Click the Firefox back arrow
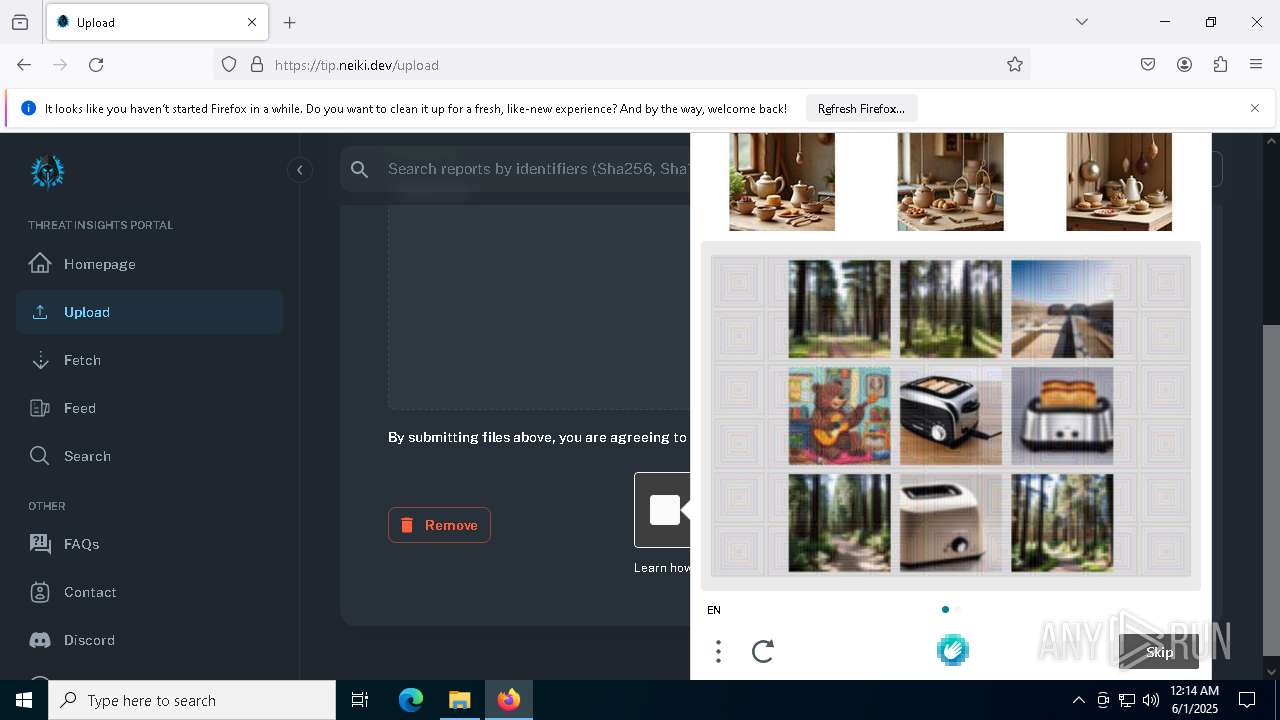 click(24, 65)
